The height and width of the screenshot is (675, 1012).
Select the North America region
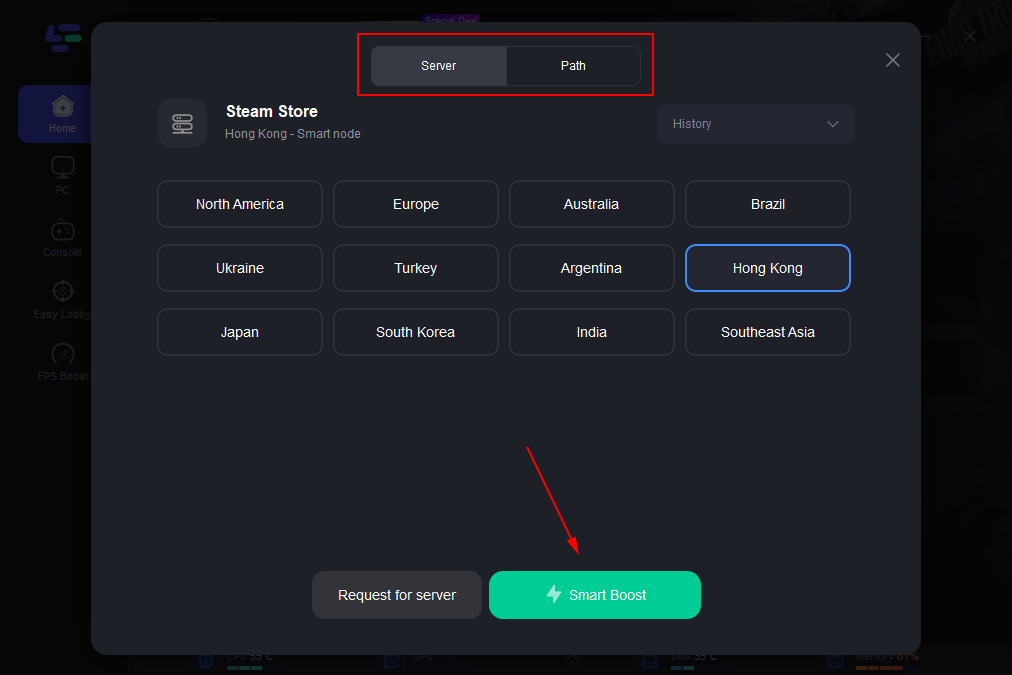[x=239, y=204]
